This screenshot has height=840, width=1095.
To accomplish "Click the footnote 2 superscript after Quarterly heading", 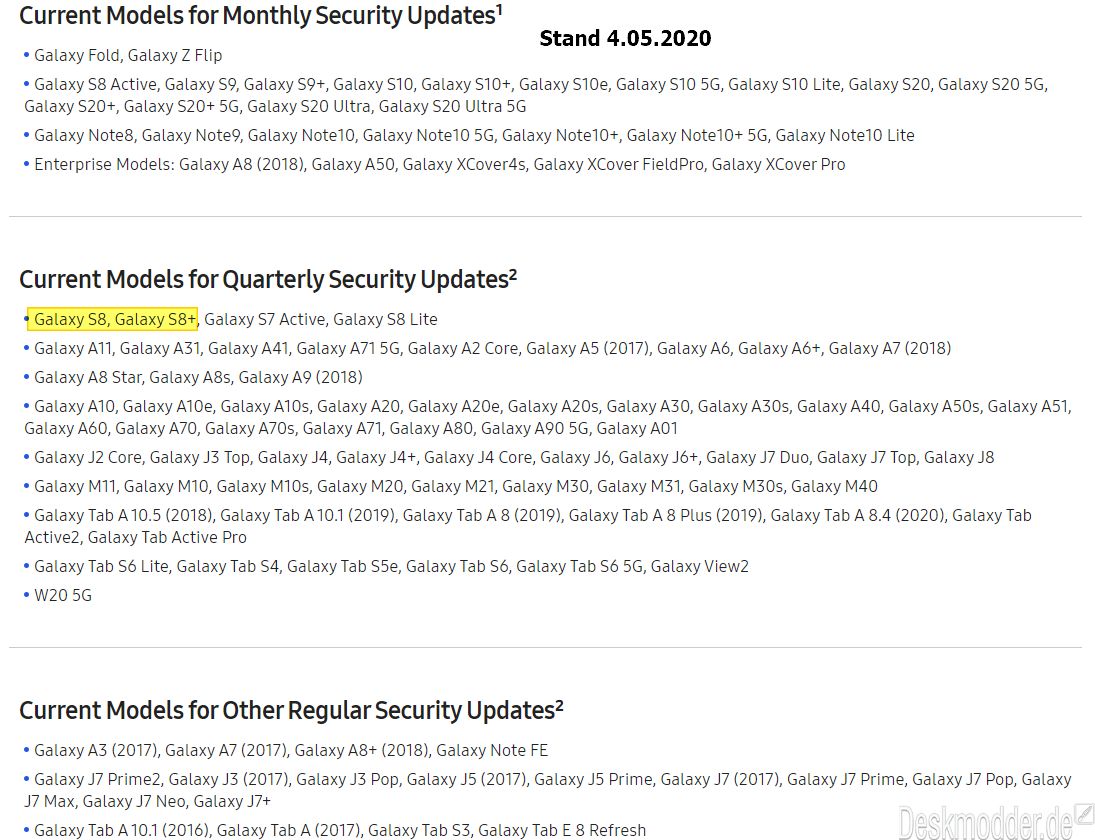I will click(x=513, y=272).
